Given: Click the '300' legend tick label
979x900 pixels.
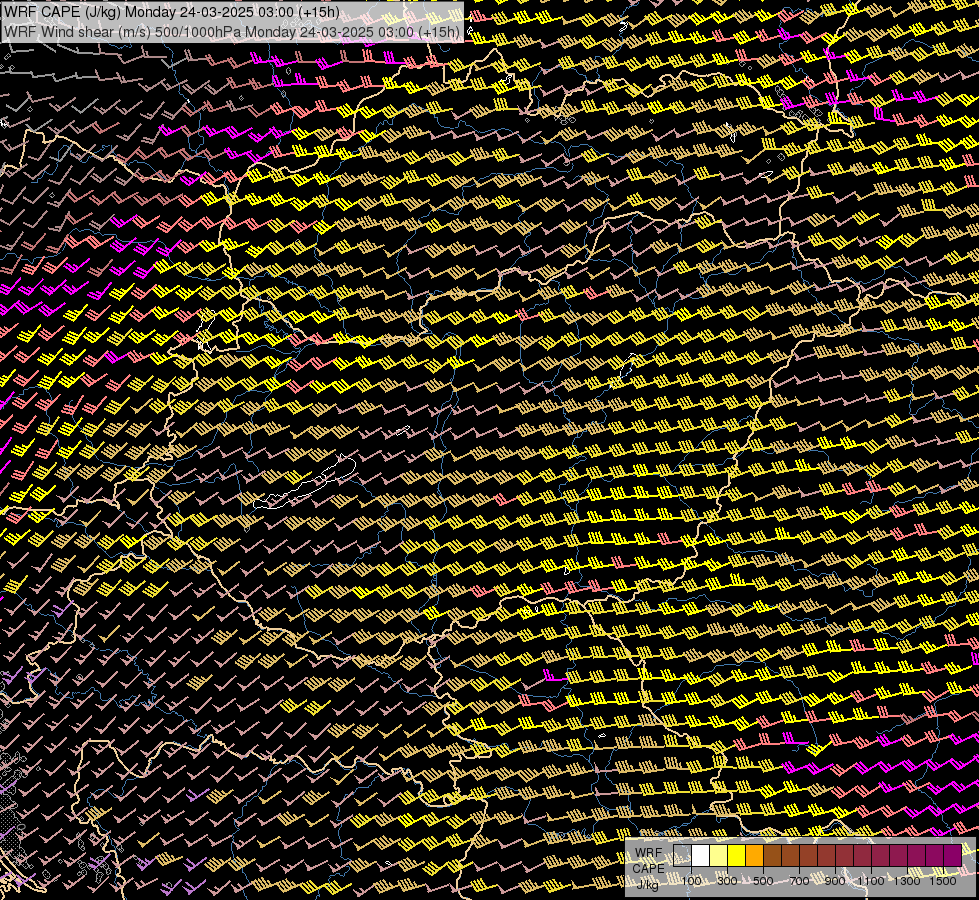Looking at the screenshot, I should [727, 881].
